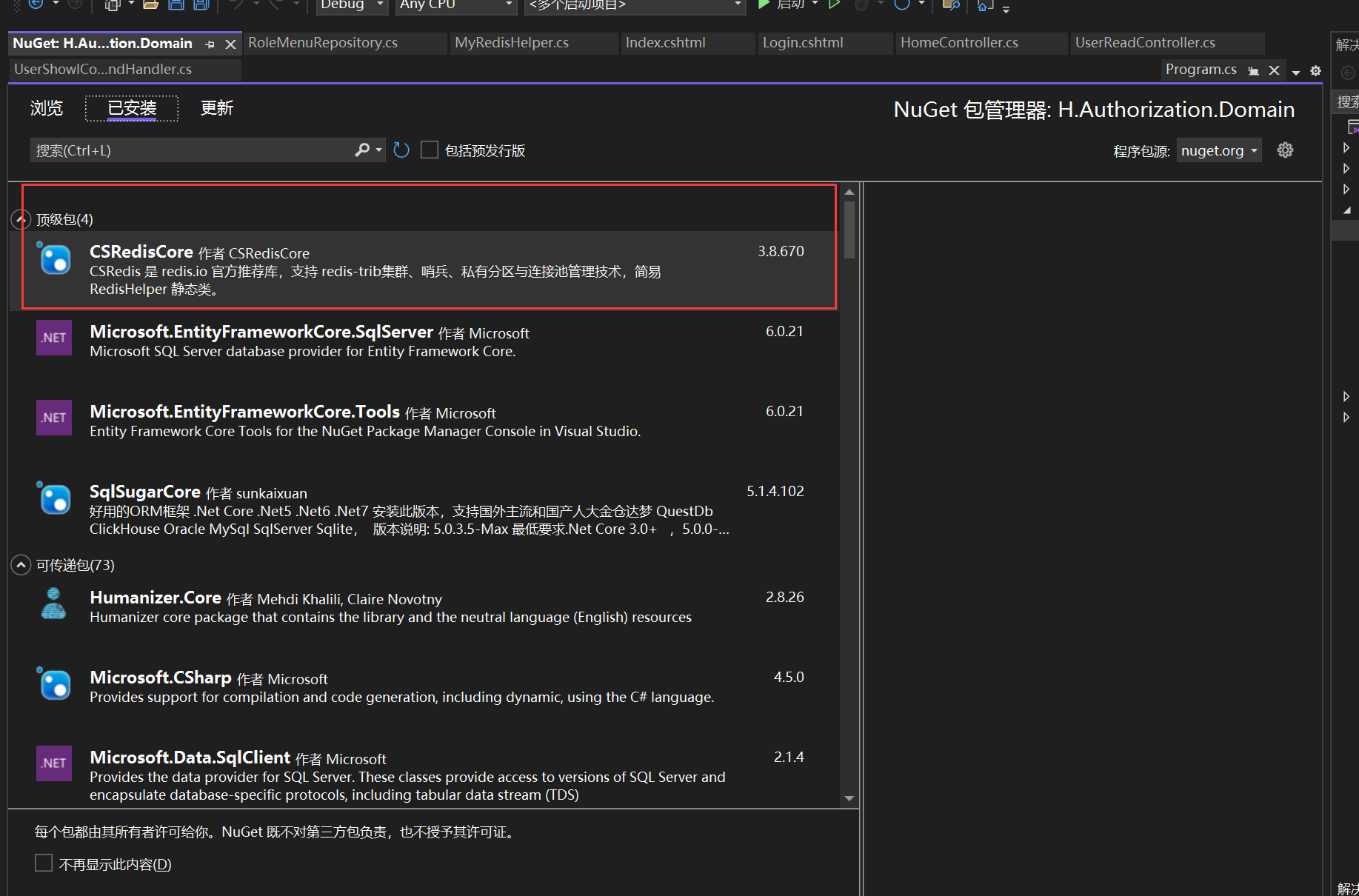Click the Navigate Backward toolbar icon
Screen dimensions: 1359x896
(x=36, y=4)
